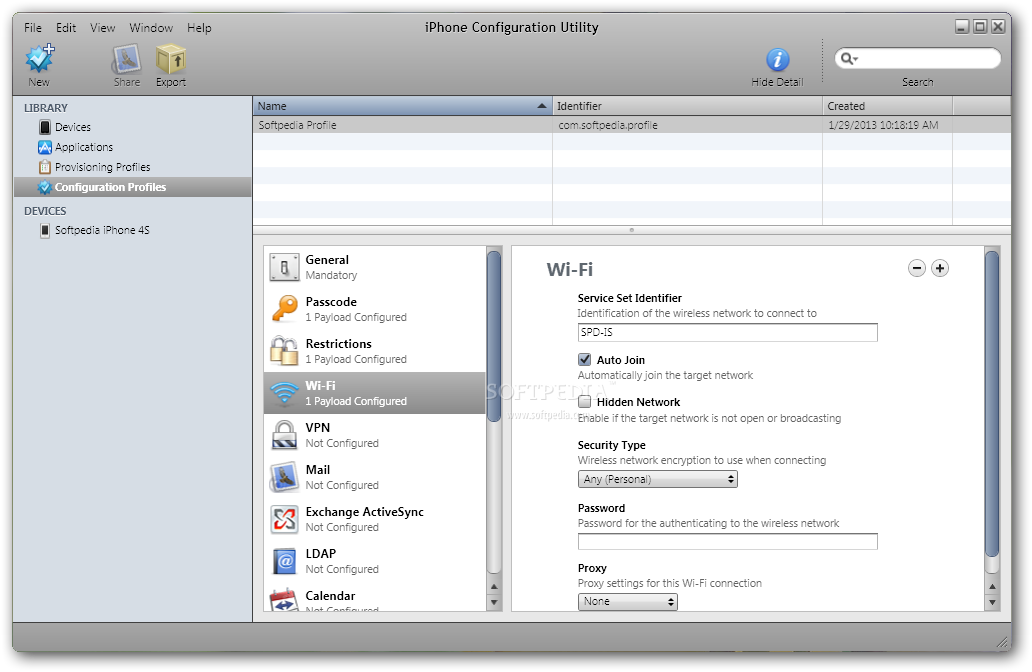
Task: Open the Mail payload section
Action: pyautogui.click(x=374, y=477)
